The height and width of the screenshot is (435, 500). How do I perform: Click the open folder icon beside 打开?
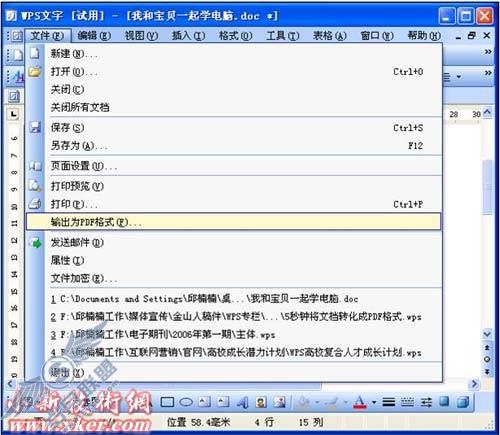(x=35, y=71)
